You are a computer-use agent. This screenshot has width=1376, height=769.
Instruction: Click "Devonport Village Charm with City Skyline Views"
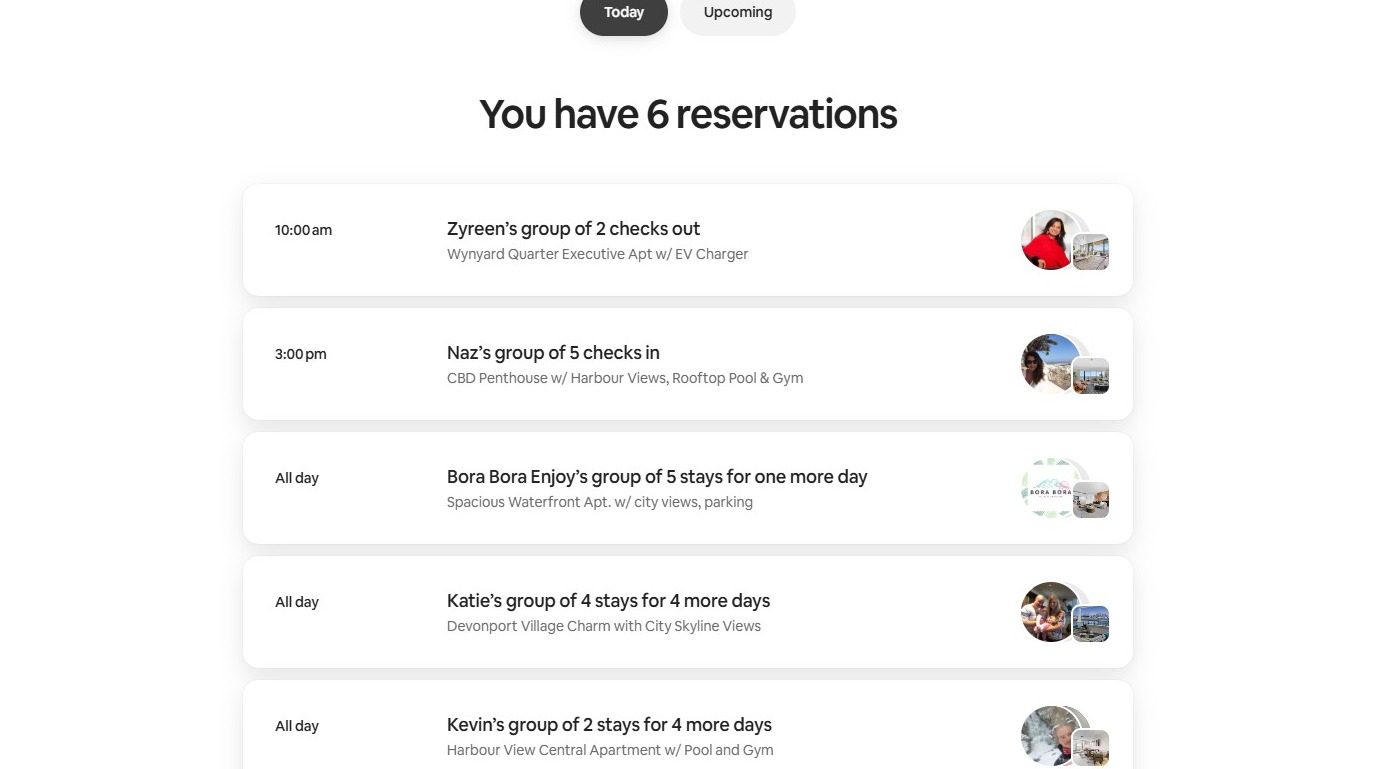pyautogui.click(x=604, y=626)
